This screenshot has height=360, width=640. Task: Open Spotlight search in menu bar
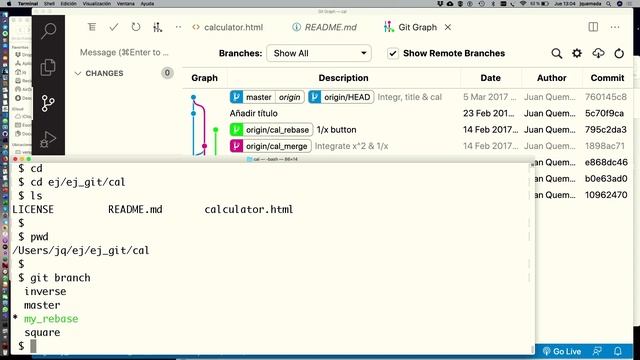[x=608, y=4]
